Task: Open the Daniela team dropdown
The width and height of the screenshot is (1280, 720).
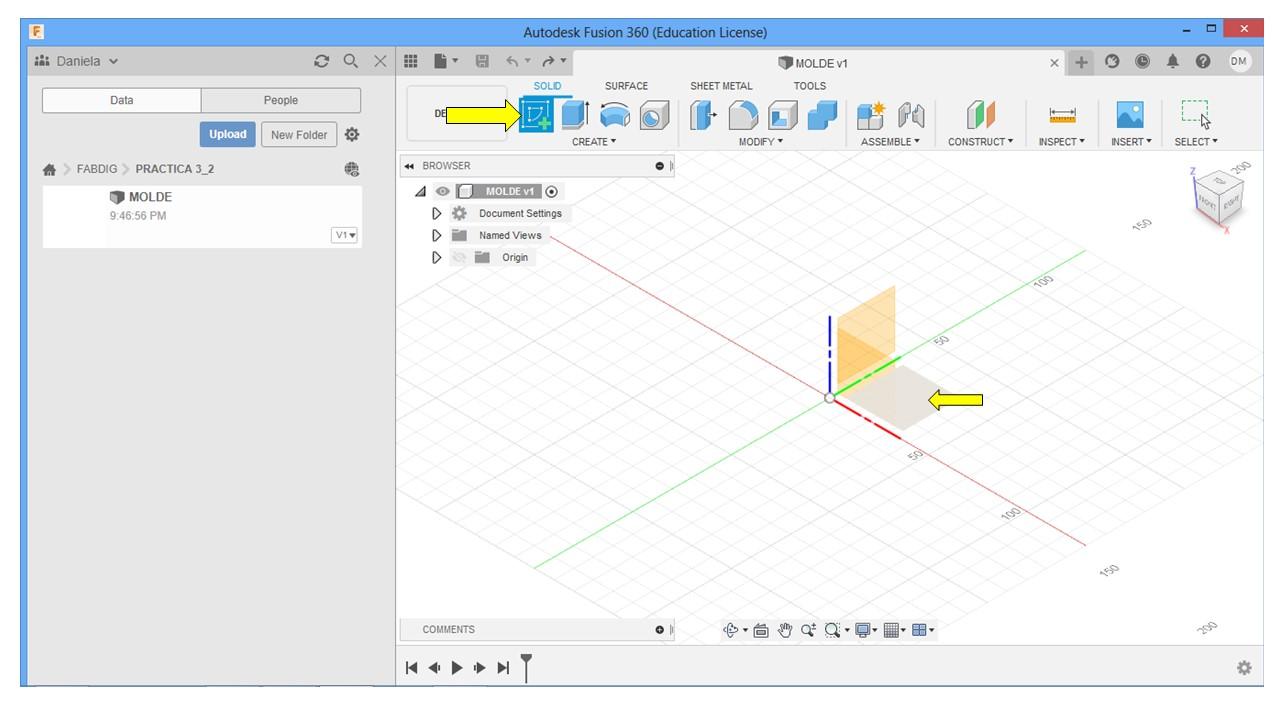Action: [76, 61]
